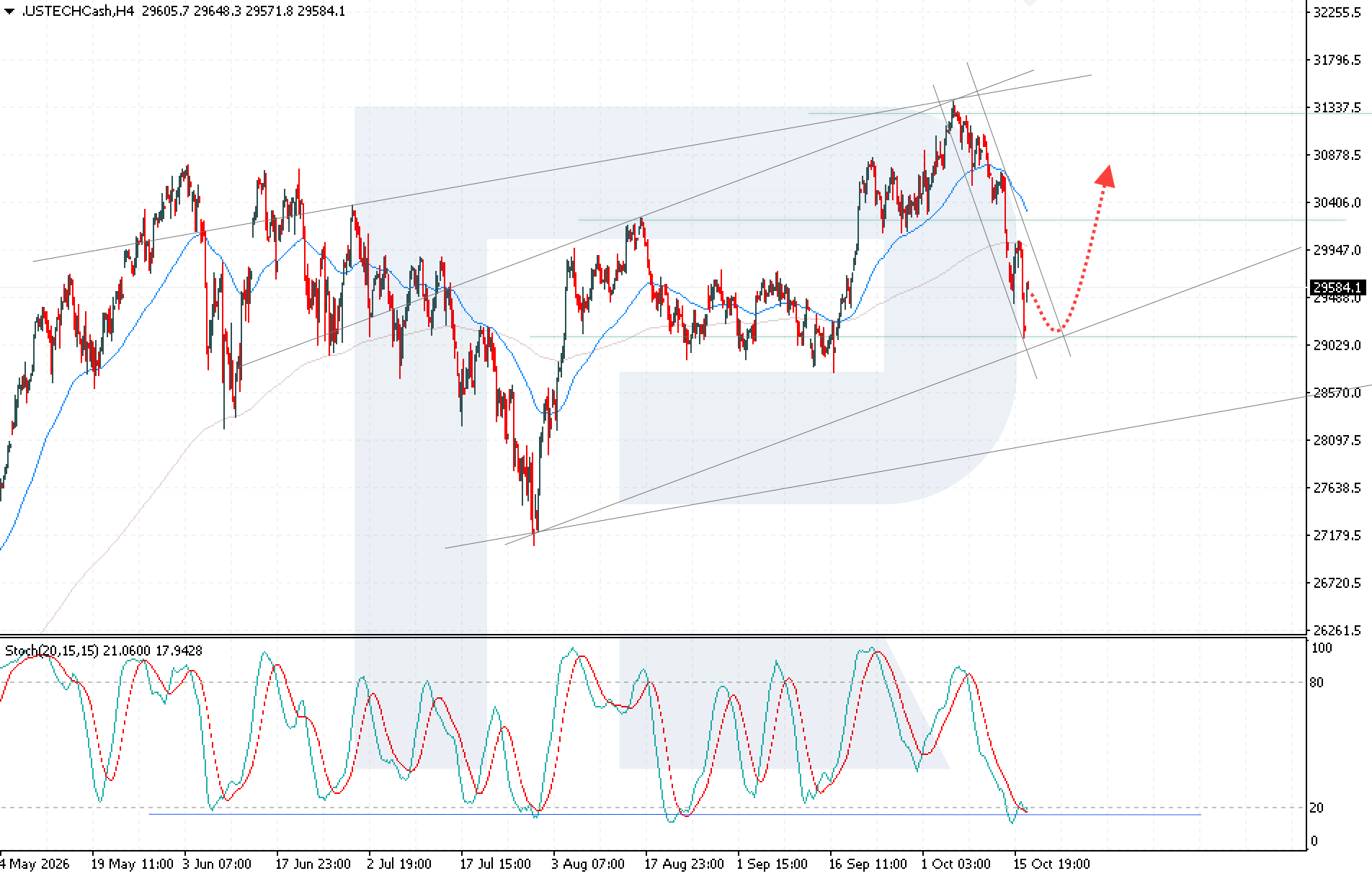Viewport: 1372px width, 876px height.
Task: Click the stochastic 80 level label
Action: tap(1317, 683)
